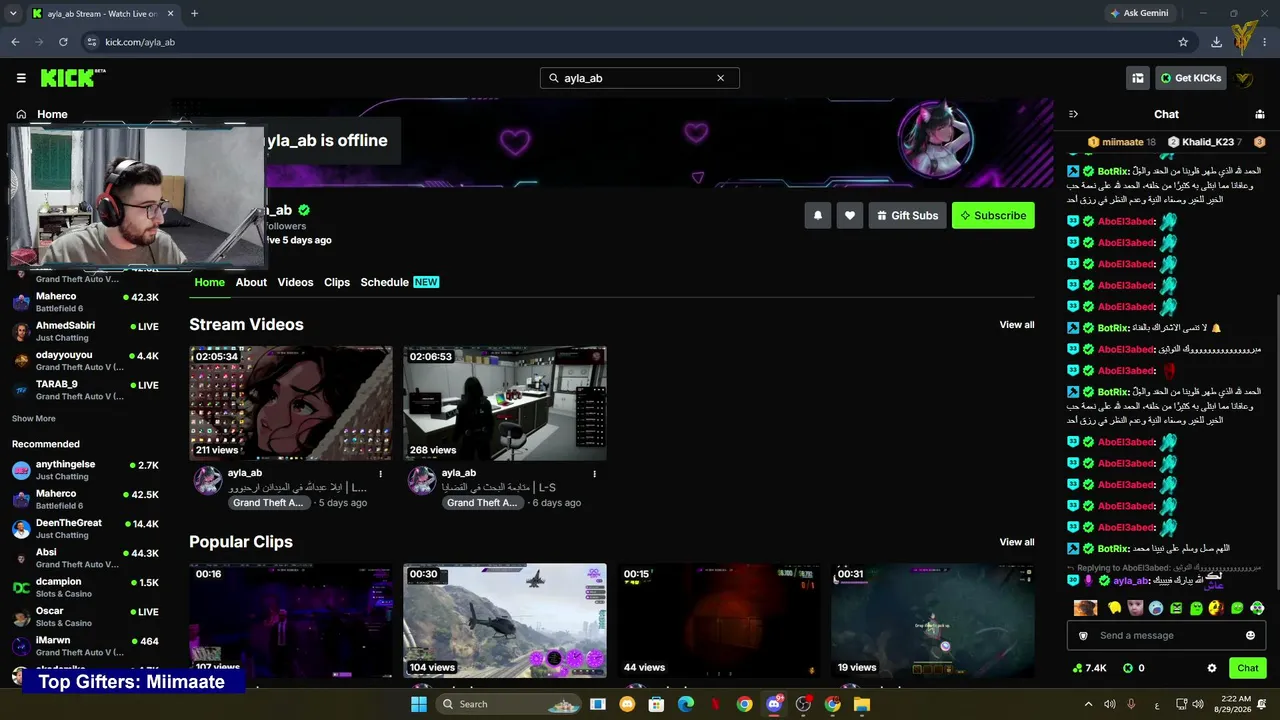Go back to the previous page
Screen dimensions: 1280x720
pyautogui.click(x=15, y=42)
